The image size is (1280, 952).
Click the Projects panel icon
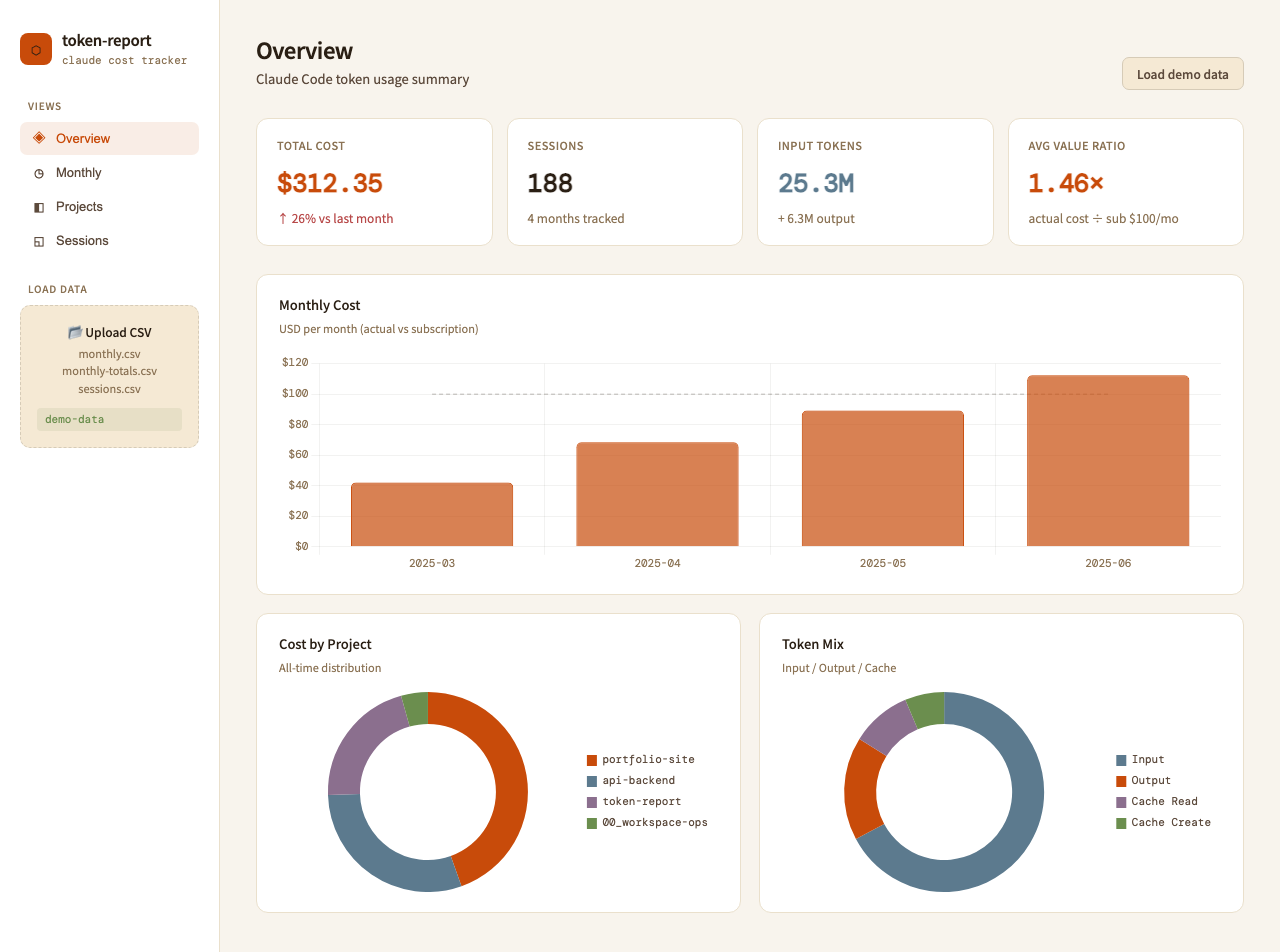click(39, 207)
